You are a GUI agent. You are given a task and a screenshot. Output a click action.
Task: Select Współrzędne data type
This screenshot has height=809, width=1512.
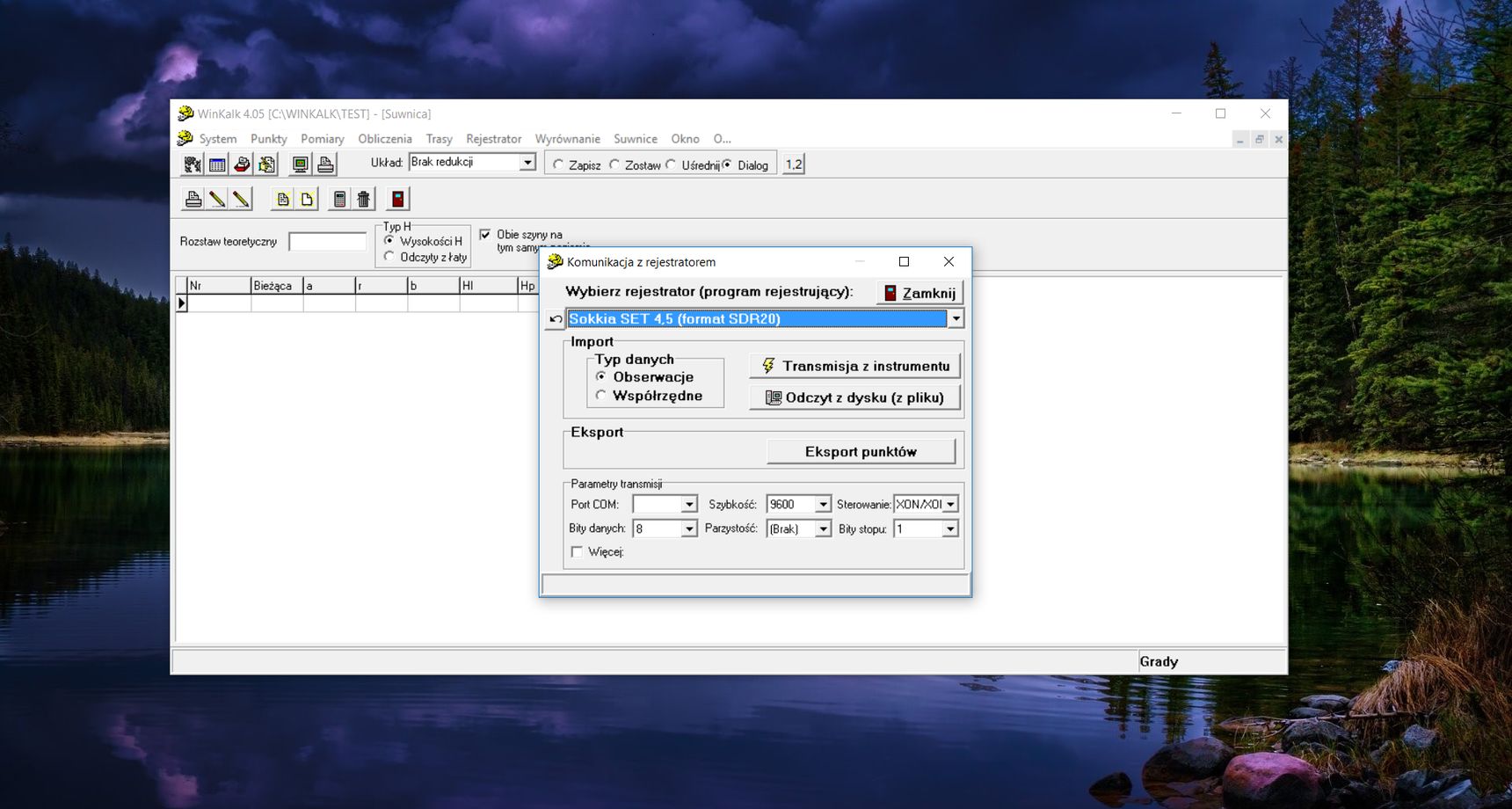[601, 396]
